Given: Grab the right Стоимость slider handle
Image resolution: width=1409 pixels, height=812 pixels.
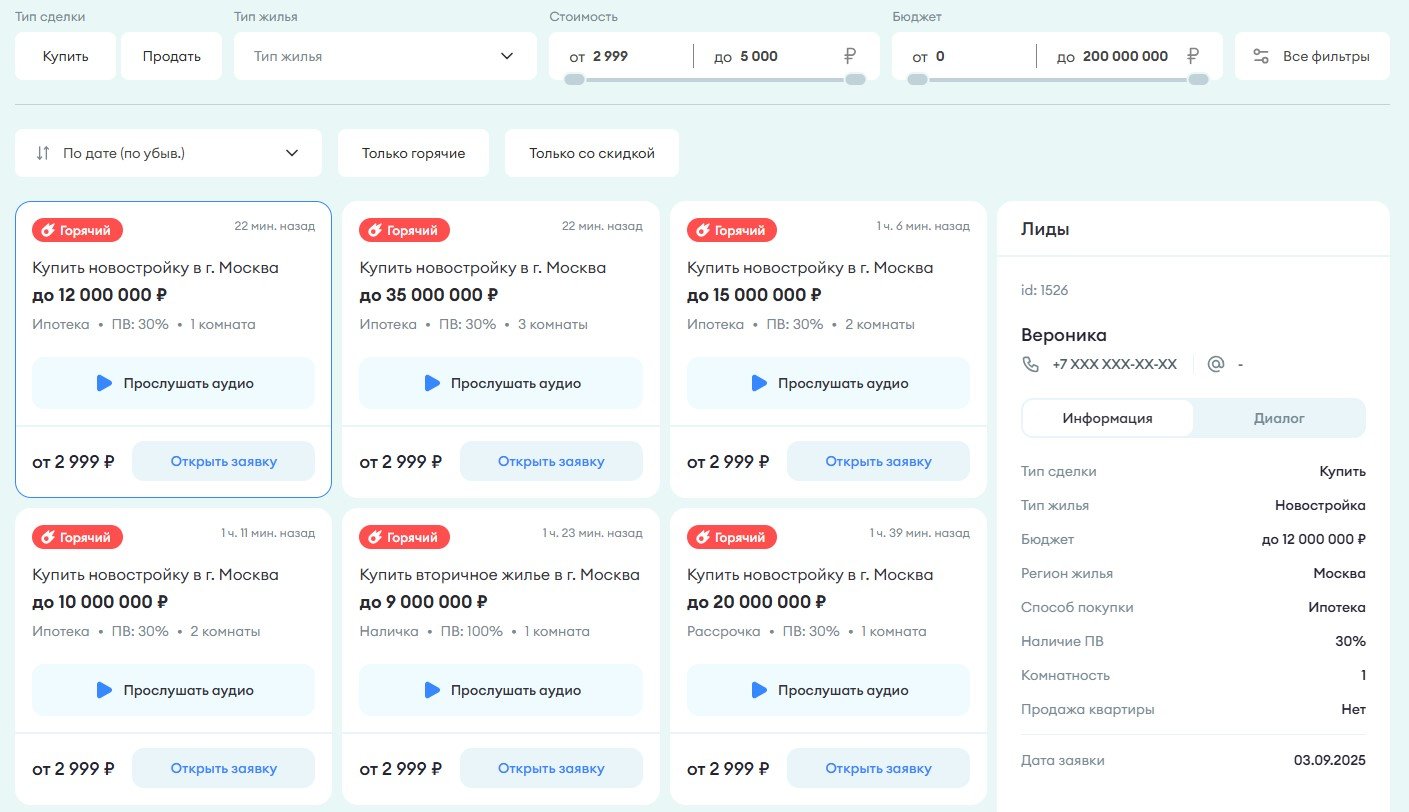Looking at the screenshot, I should (855, 79).
